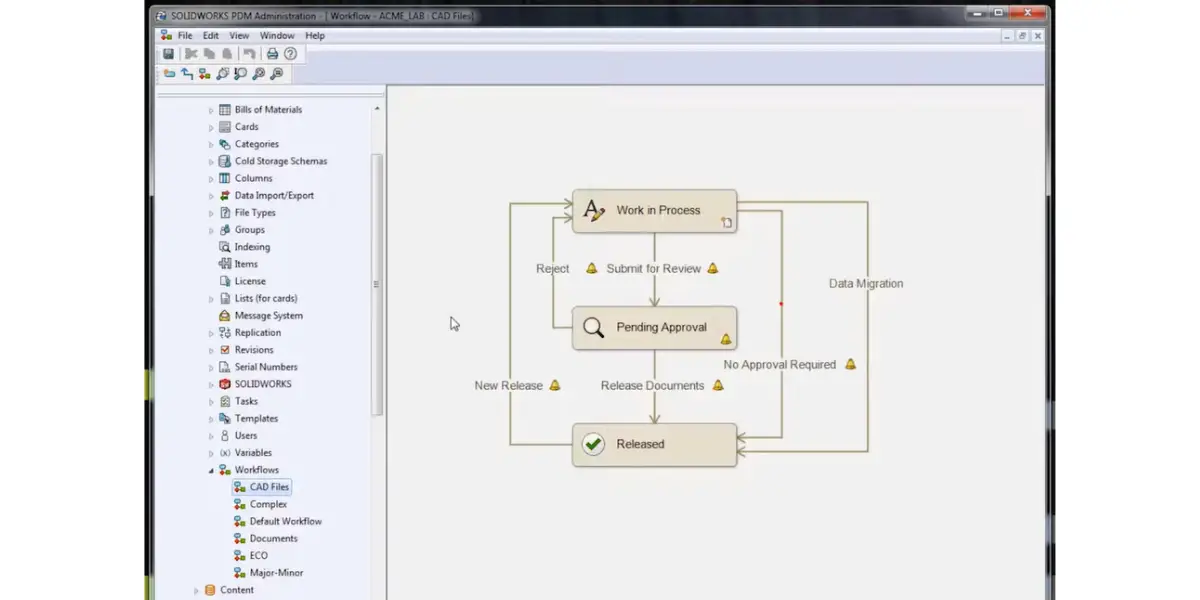Open the Help menu
The height and width of the screenshot is (600, 1200).
tap(315, 35)
